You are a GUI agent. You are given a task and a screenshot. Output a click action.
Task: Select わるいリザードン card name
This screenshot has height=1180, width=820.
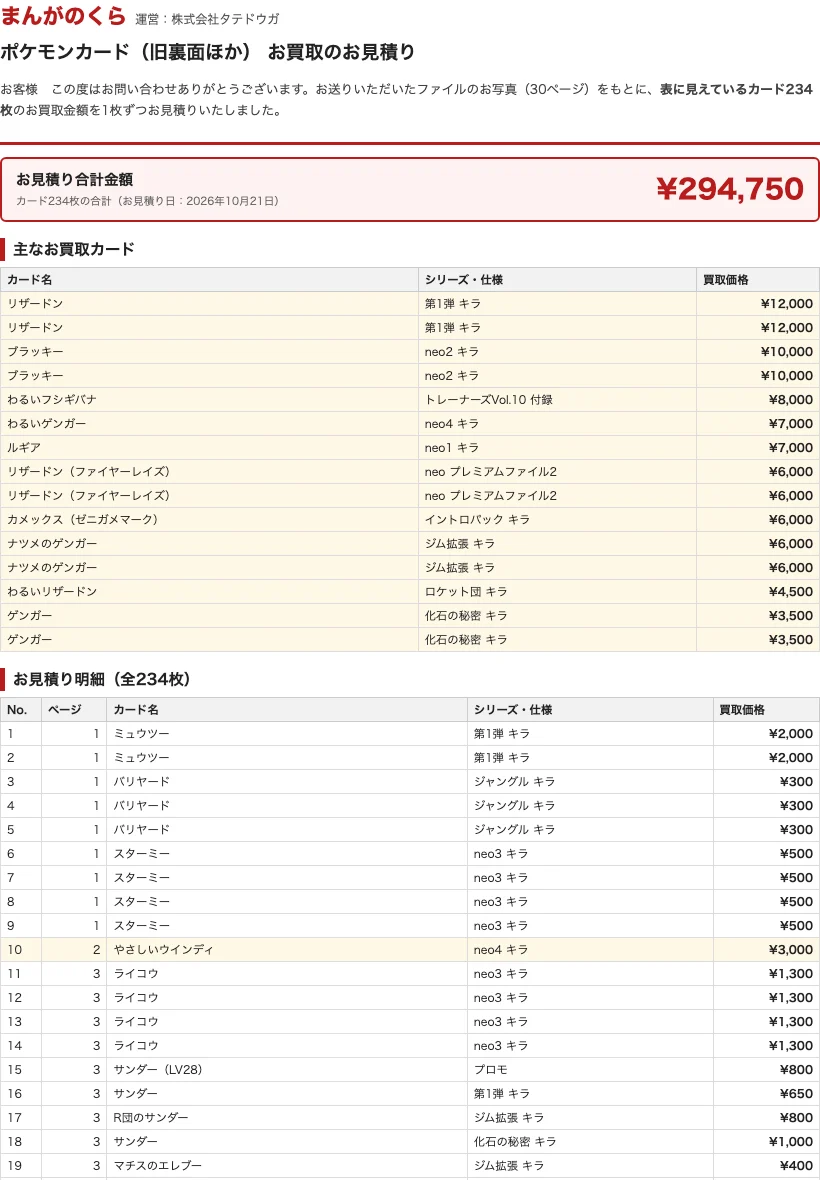[52, 592]
